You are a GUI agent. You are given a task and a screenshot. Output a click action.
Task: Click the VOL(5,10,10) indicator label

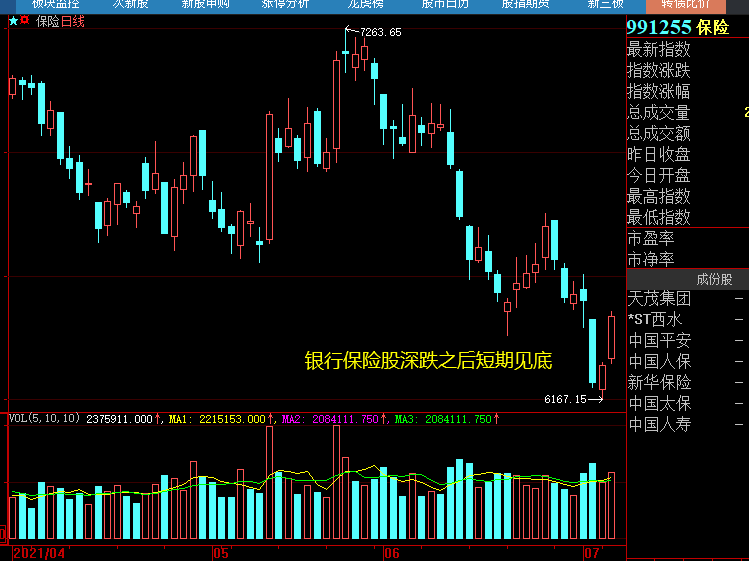point(44,419)
